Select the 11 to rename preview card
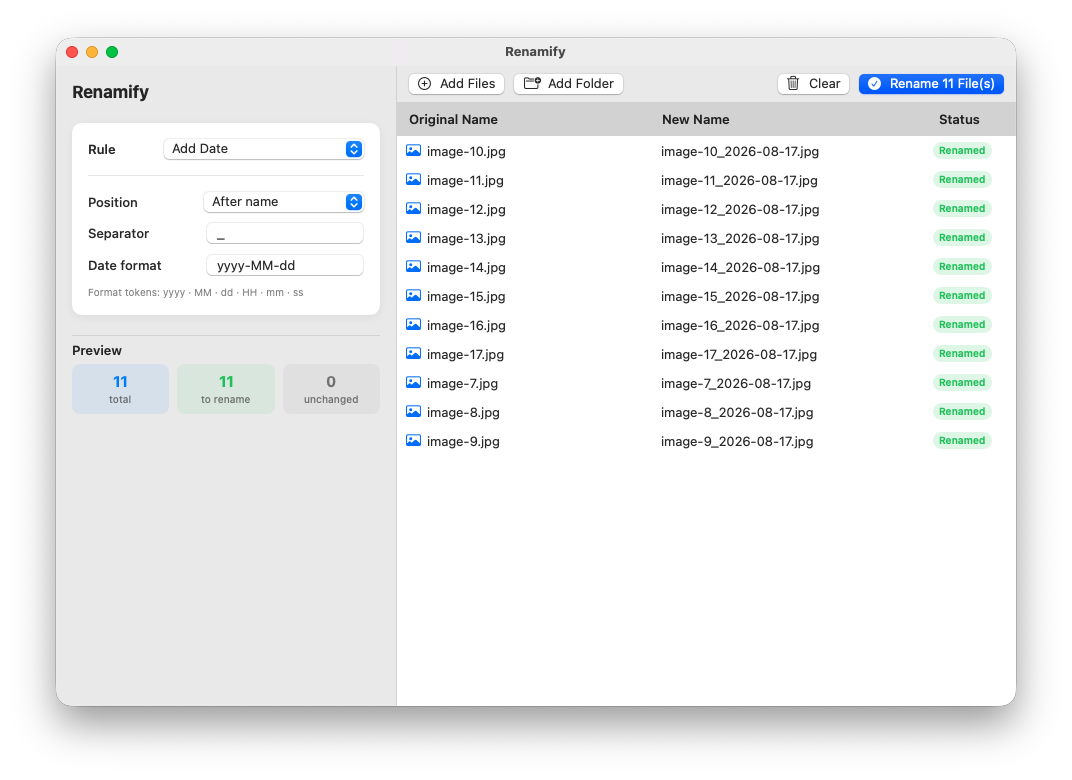1072x780 pixels. pyautogui.click(x=226, y=389)
